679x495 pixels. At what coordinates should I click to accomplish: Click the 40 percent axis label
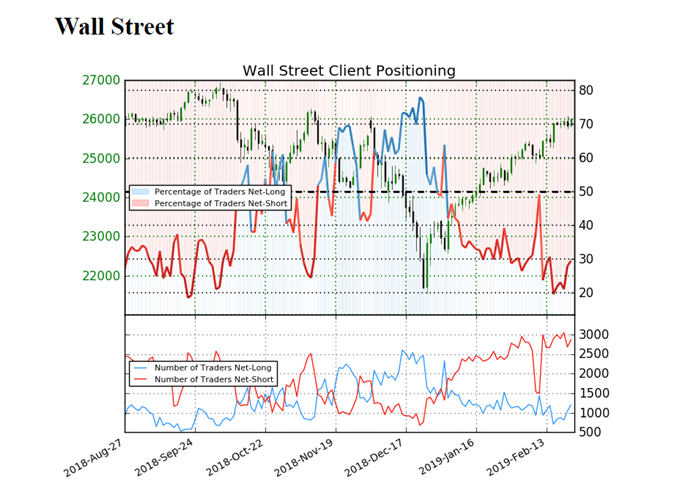point(586,225)
